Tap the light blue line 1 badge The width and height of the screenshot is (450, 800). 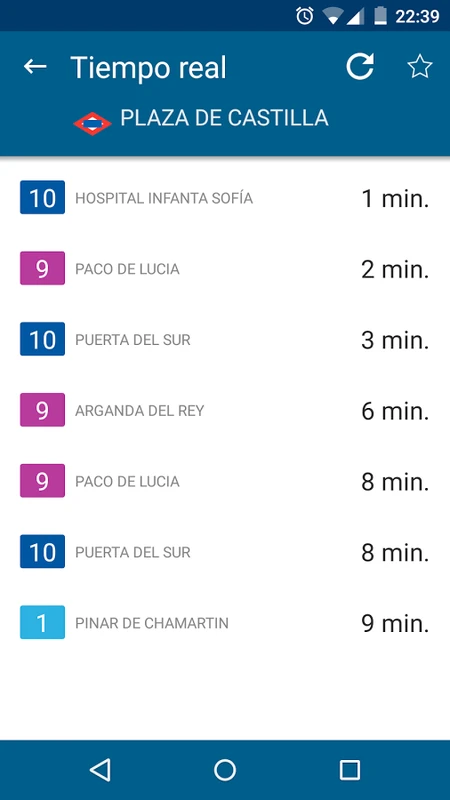tap(42, 622)
